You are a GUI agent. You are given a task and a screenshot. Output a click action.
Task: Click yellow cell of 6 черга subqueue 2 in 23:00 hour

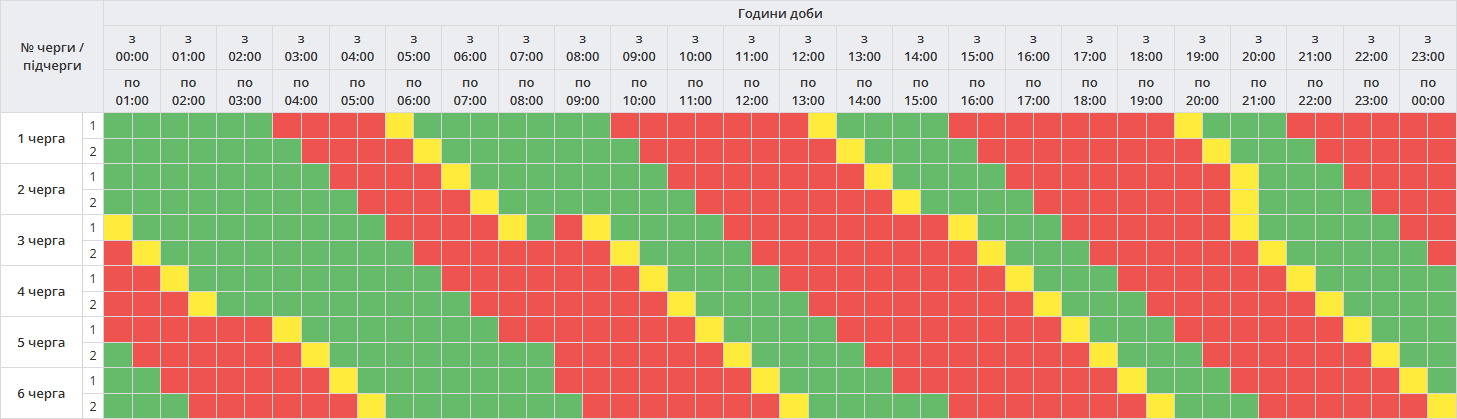click(x=1442, y=406)
